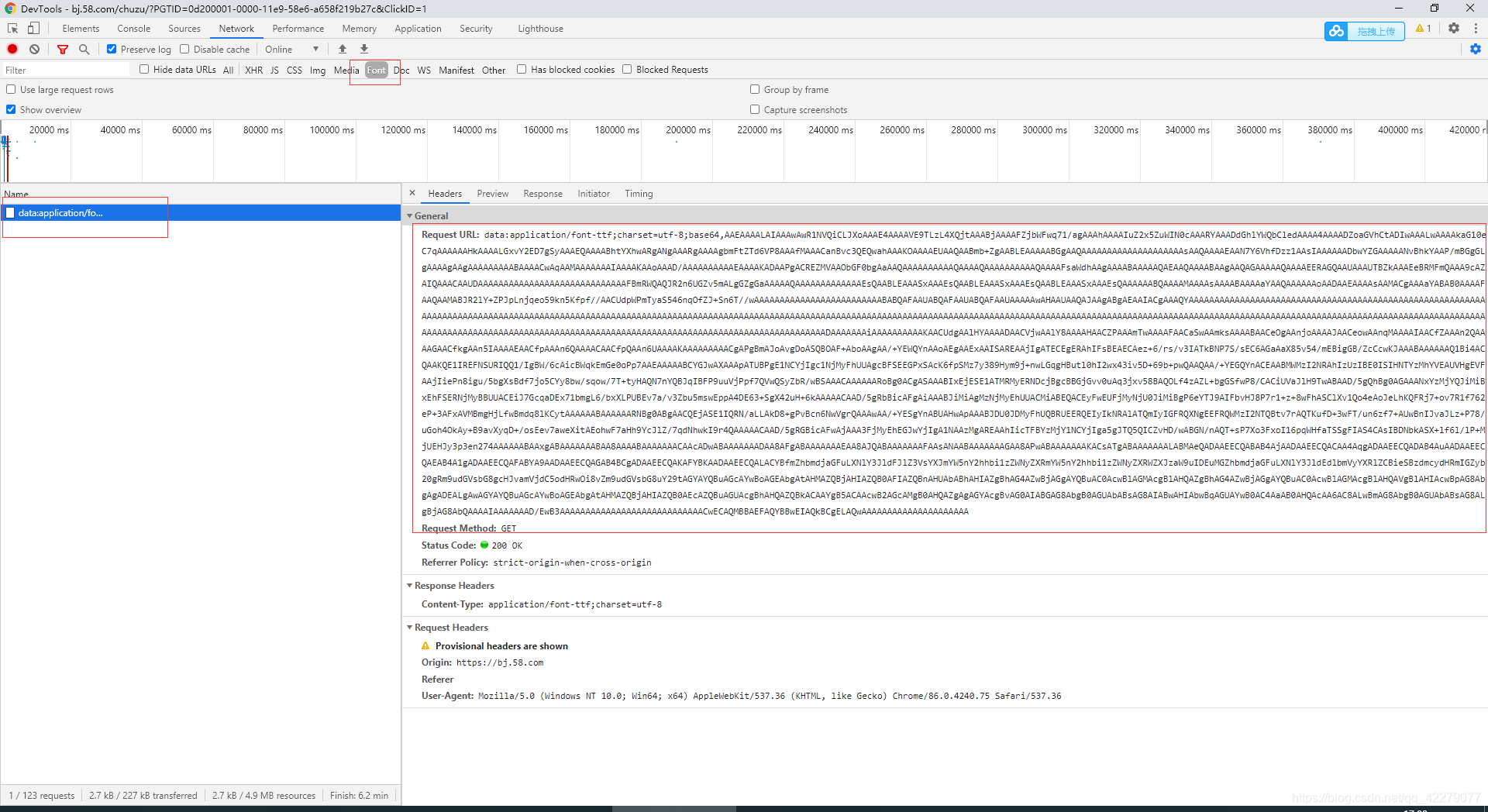Stop recording network log (red circle)
1488x812 pixels.
click(12, 49)
